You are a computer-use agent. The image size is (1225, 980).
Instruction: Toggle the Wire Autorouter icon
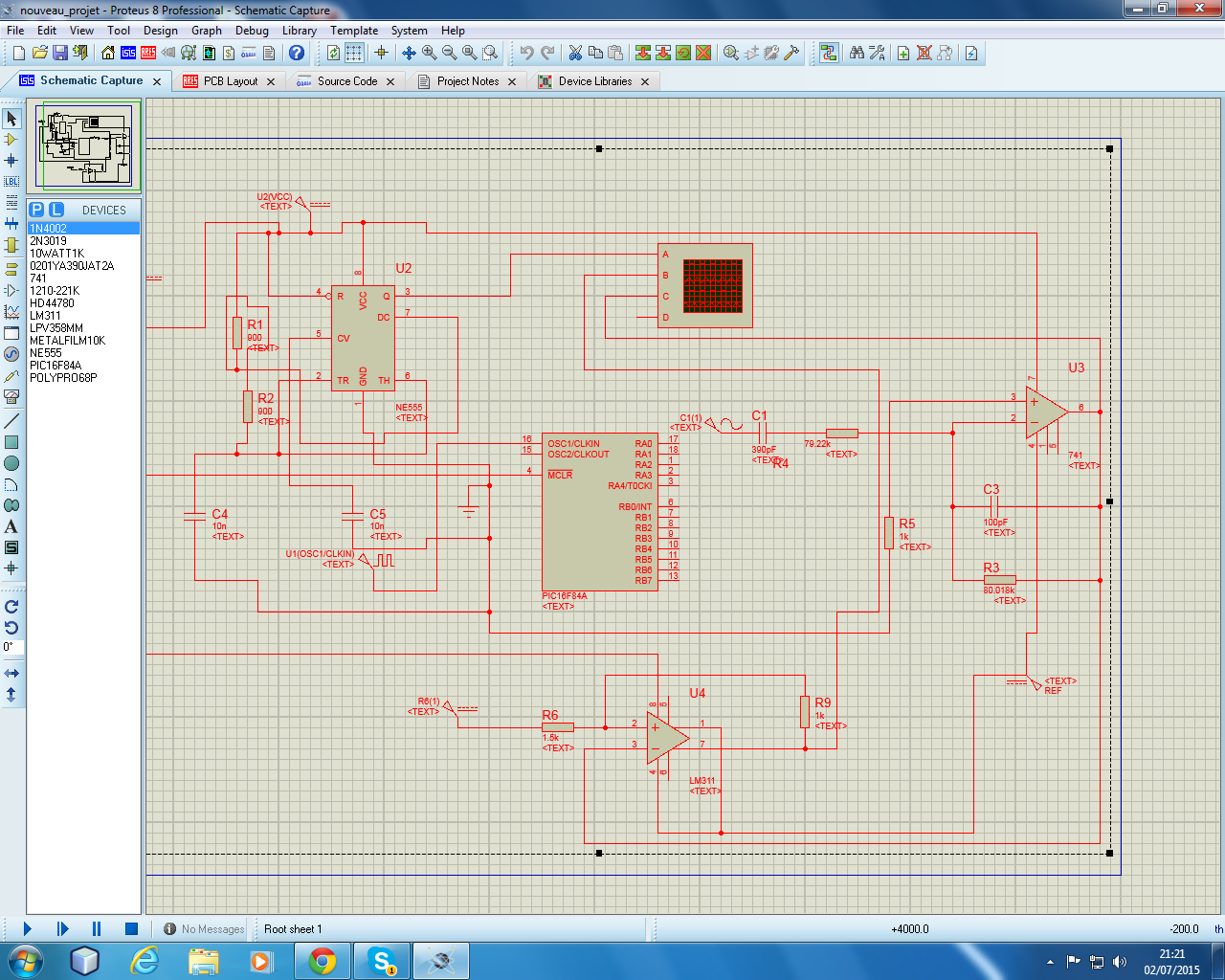[829, 54]
